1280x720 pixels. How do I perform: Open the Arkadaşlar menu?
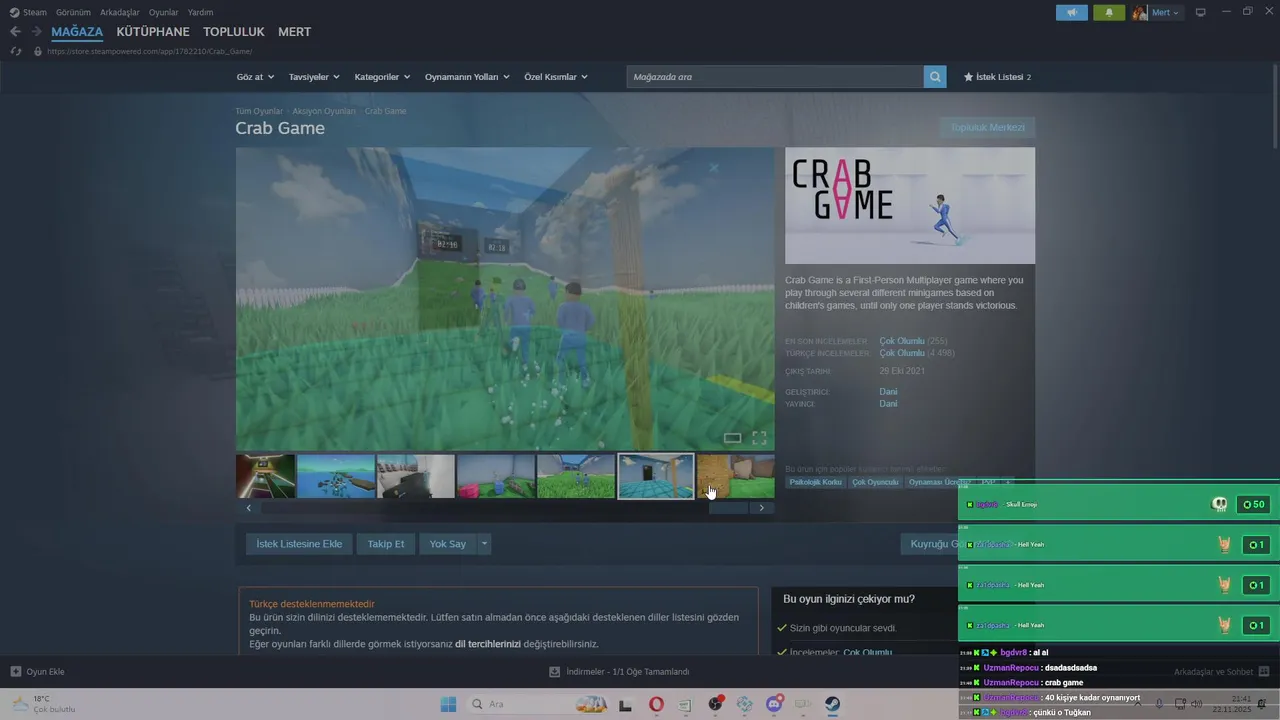[x=120, y=13]
